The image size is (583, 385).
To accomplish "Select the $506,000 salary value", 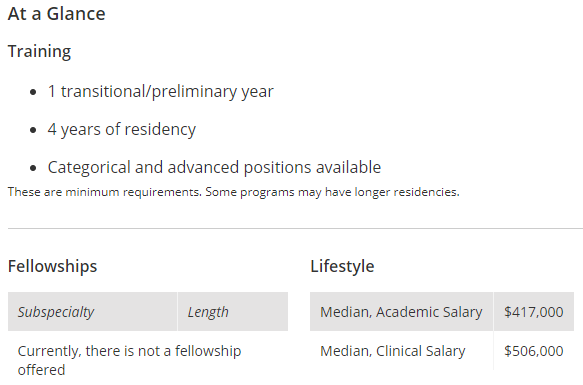I will pos(534,351).
